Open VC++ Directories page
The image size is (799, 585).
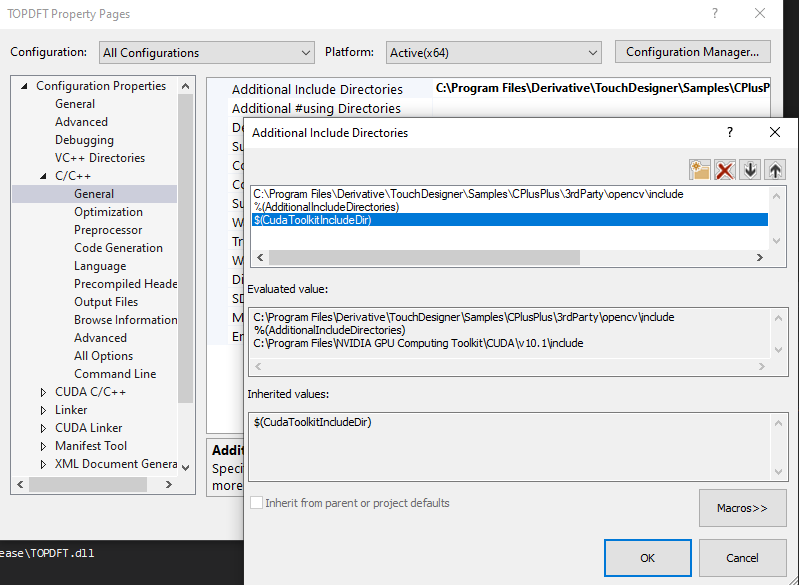100,158
